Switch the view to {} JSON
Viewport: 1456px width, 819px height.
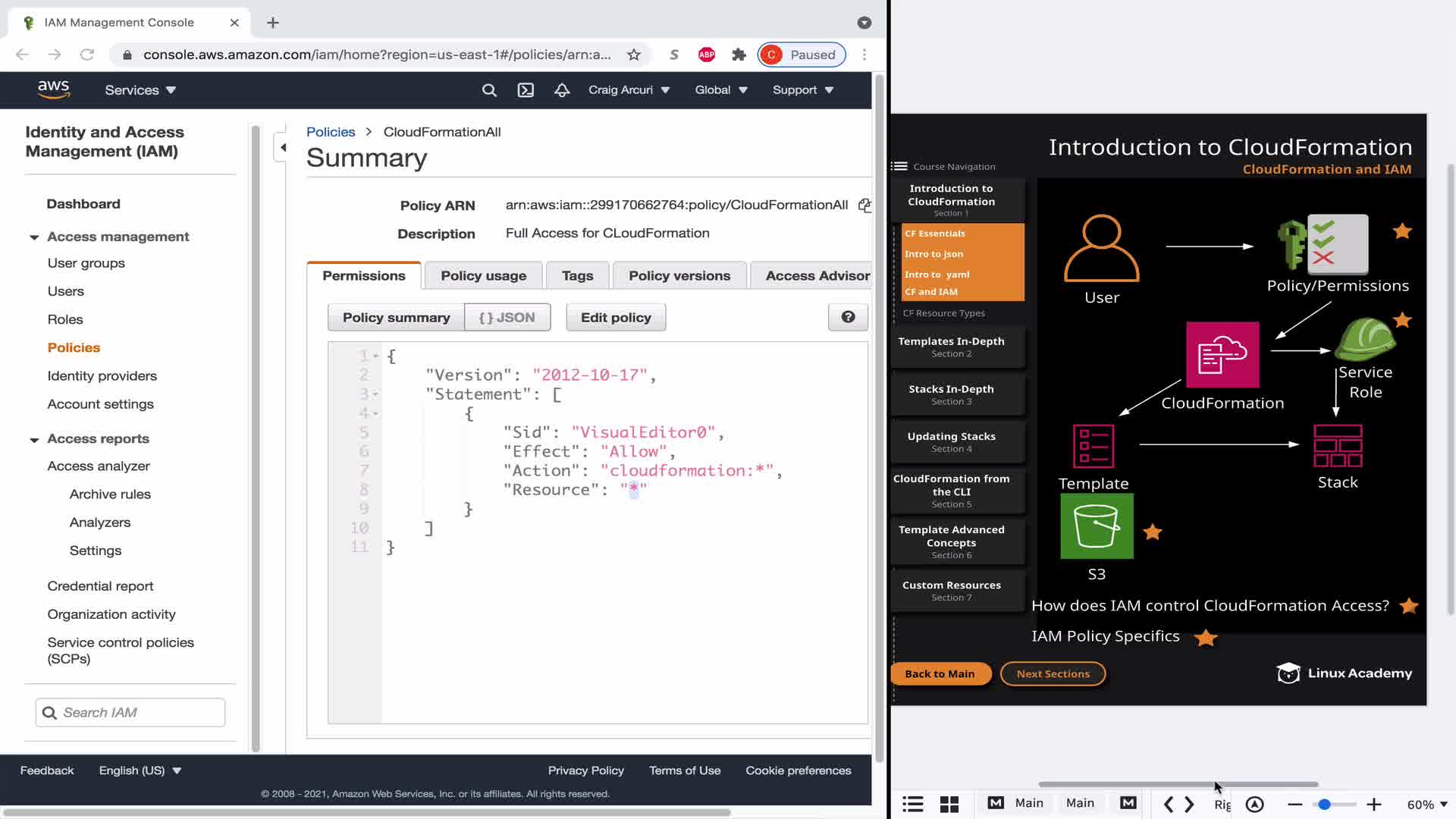pyautogui.click(x=507, y=318)
